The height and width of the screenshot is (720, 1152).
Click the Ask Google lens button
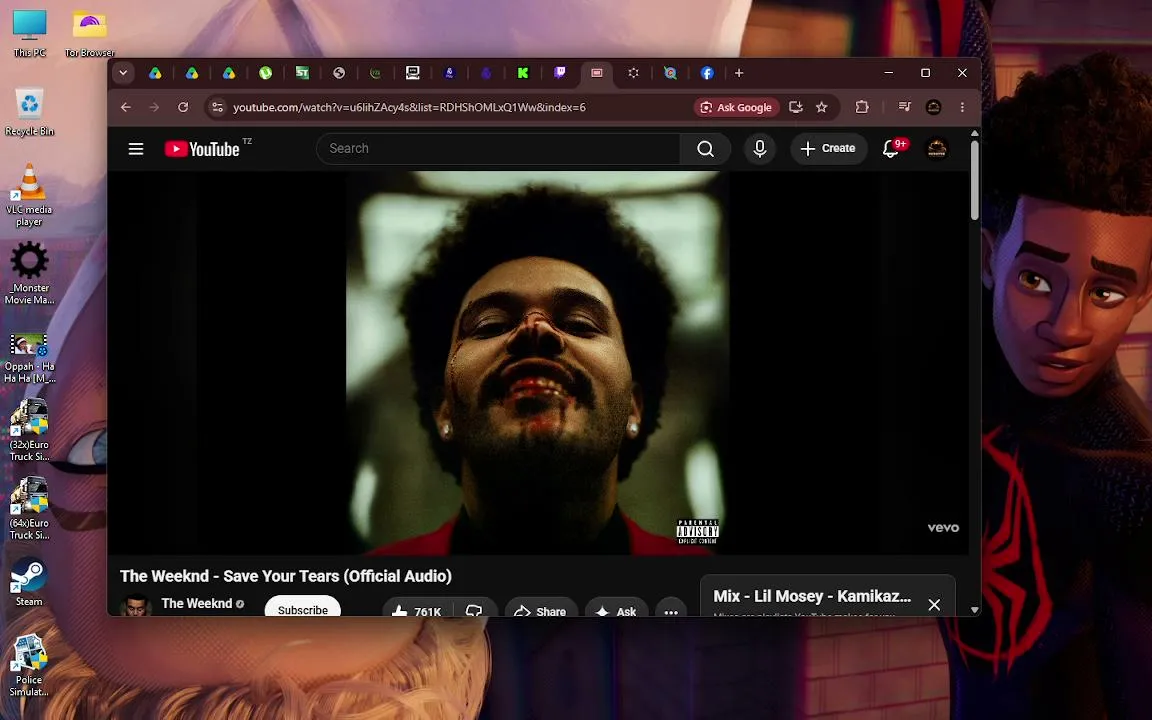tap(737, 107)
